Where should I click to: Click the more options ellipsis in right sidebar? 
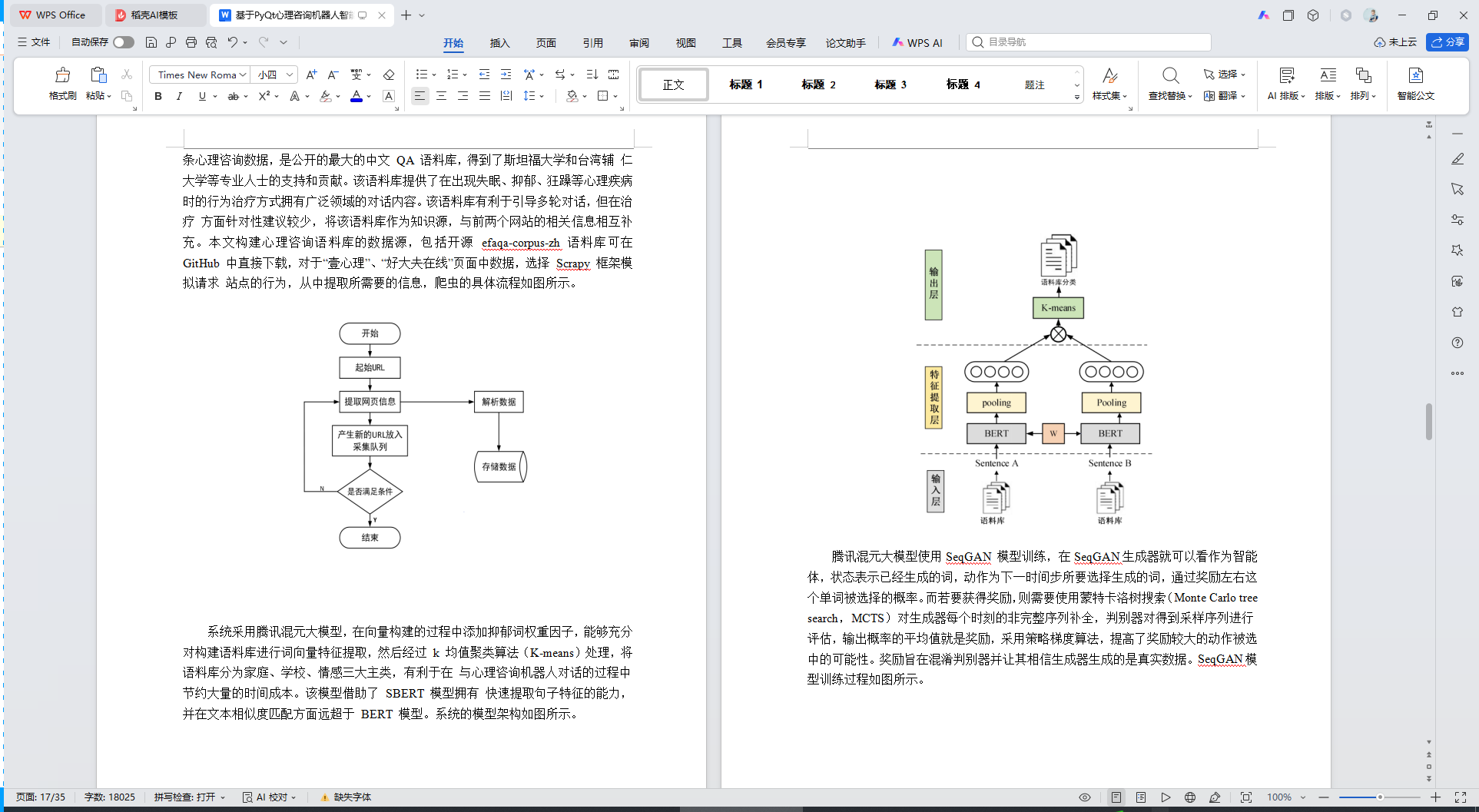1457,373
